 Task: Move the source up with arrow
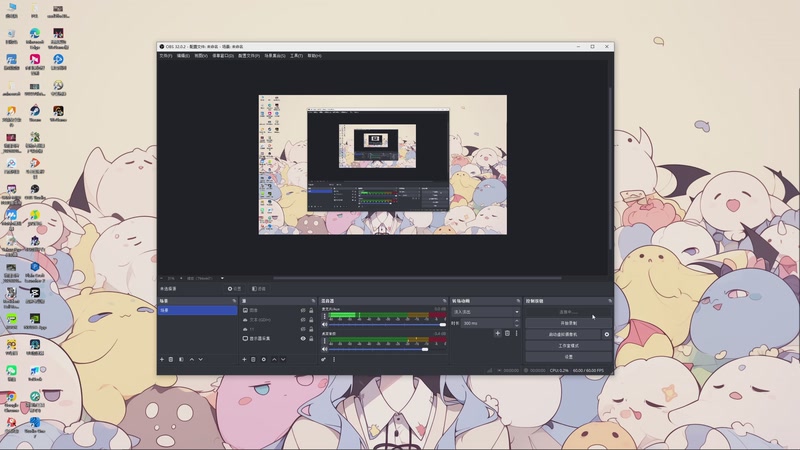point(274,359)
